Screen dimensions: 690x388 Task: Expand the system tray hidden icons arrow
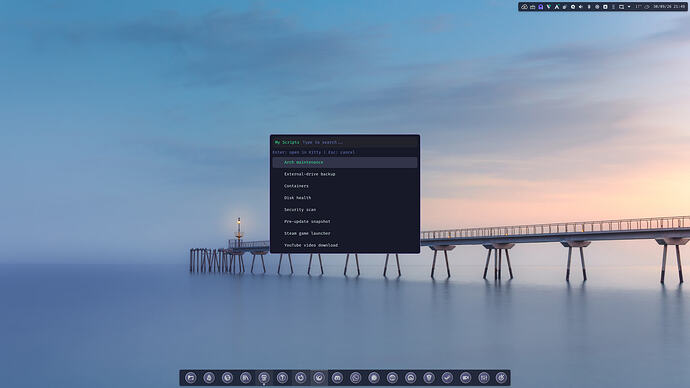629,7
